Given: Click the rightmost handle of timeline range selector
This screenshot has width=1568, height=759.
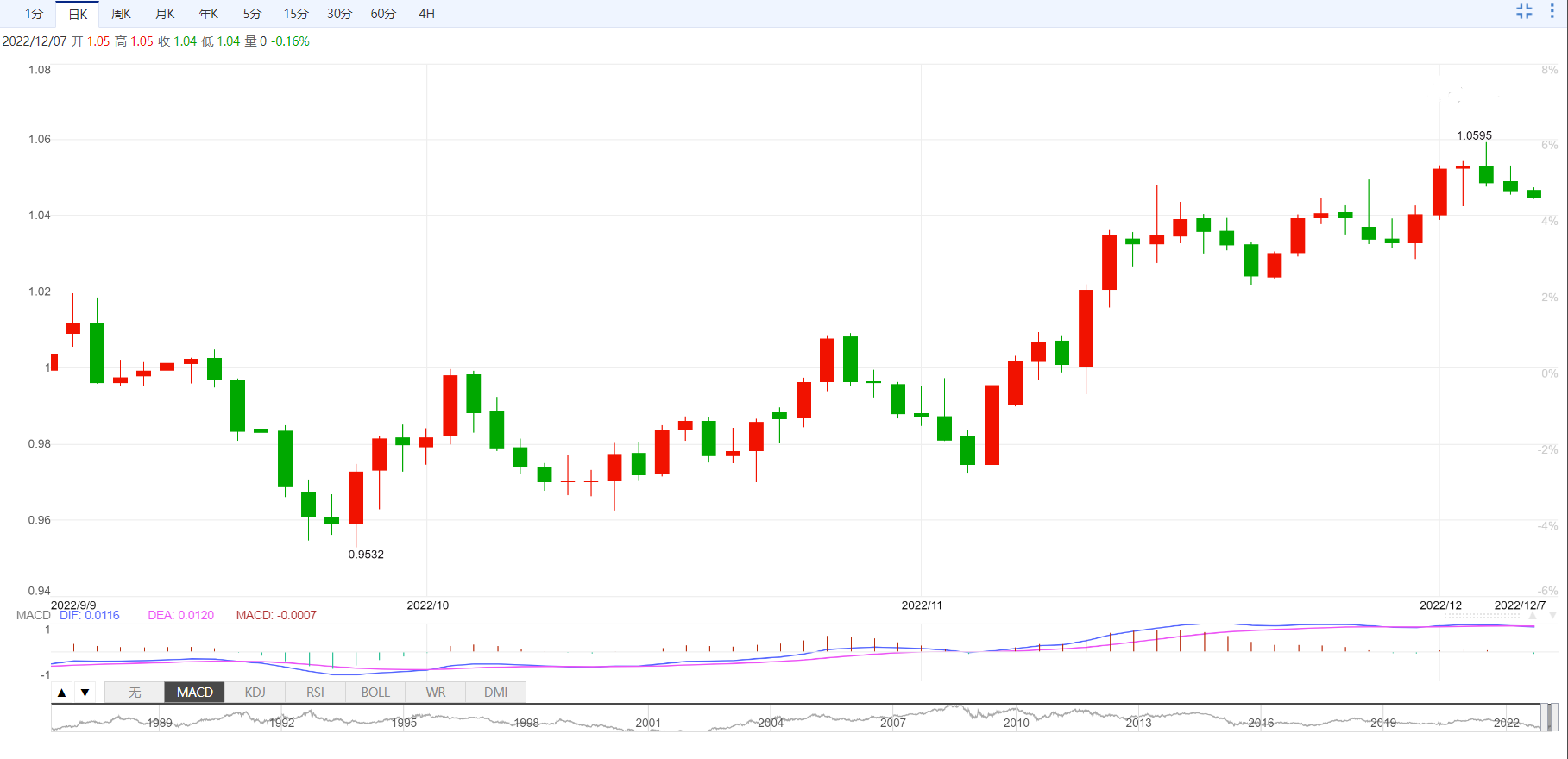Looking at the screenshot, I should (1551, 718).
